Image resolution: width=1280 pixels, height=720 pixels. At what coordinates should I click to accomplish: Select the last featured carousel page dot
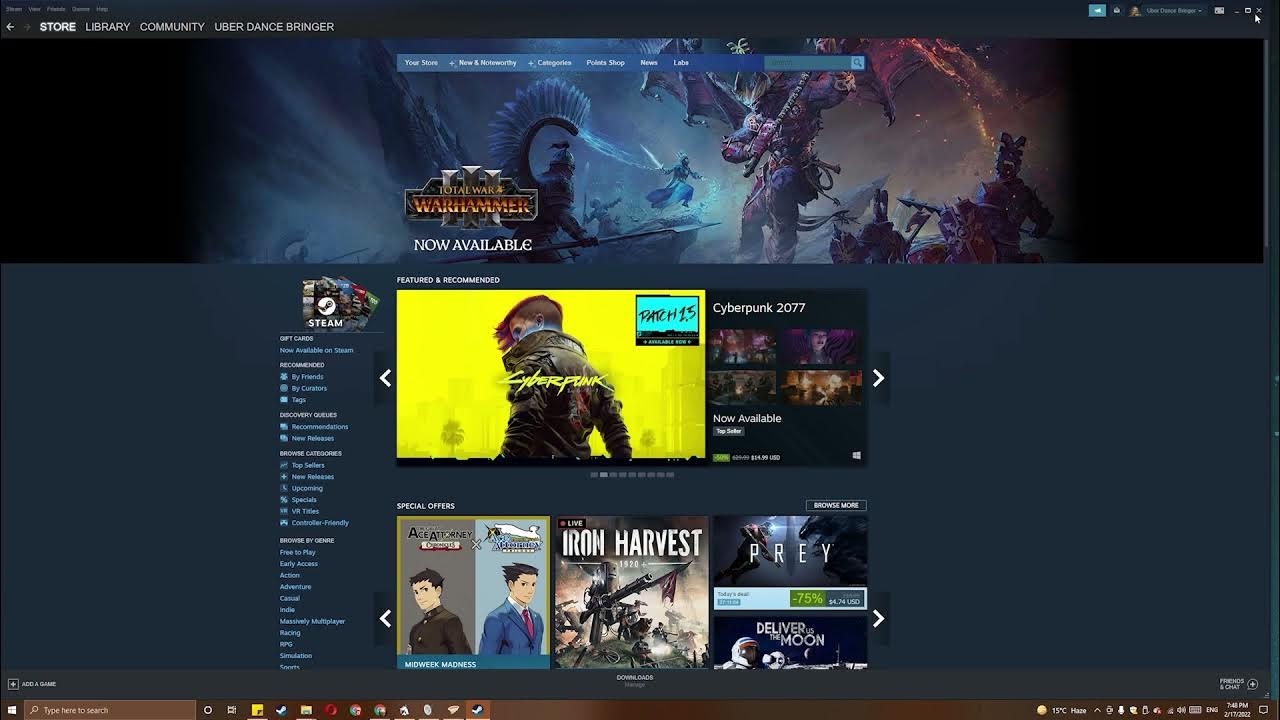[x=670, y=475]
